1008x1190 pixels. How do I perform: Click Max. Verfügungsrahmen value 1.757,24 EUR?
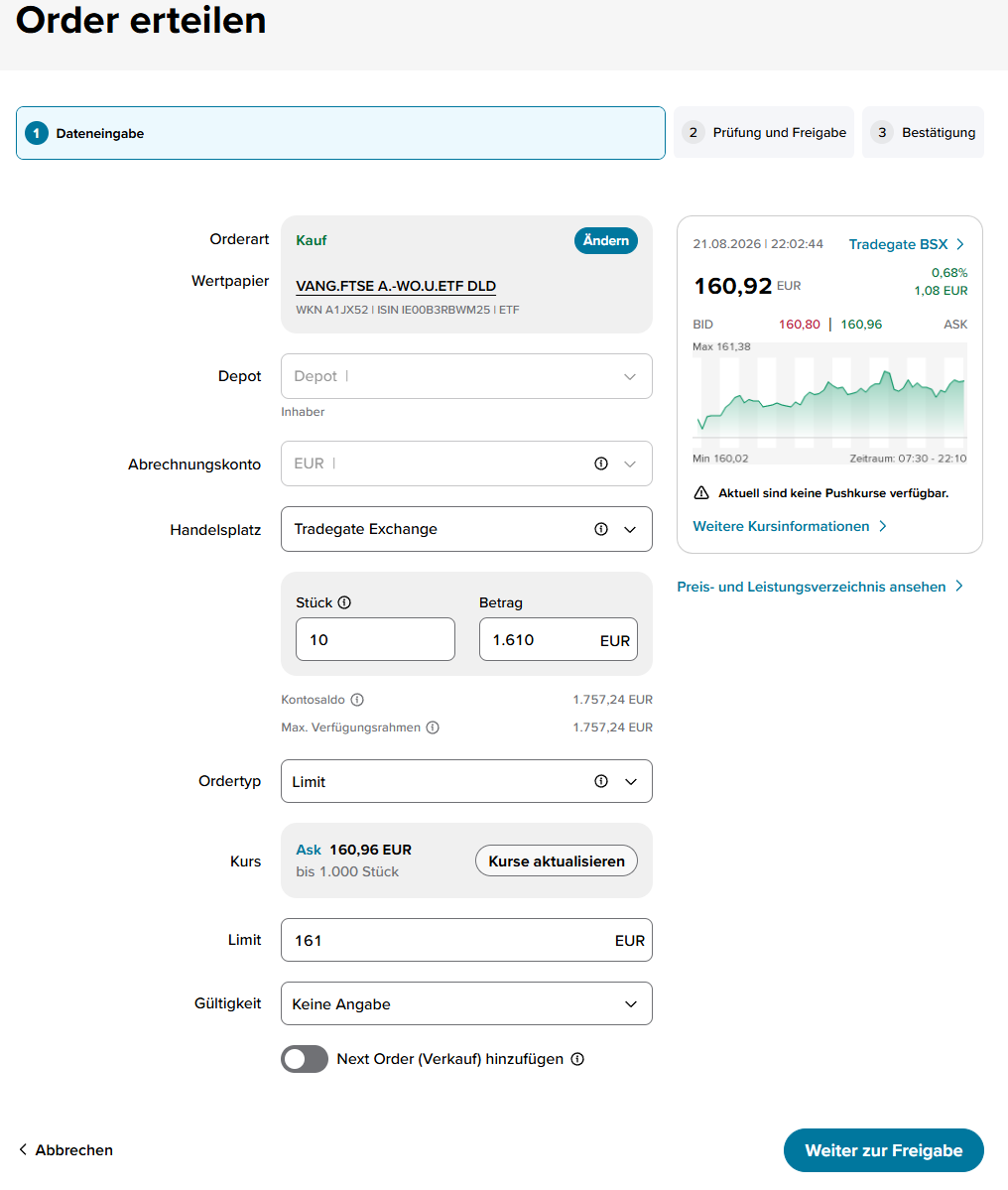[x=613, y=727]
